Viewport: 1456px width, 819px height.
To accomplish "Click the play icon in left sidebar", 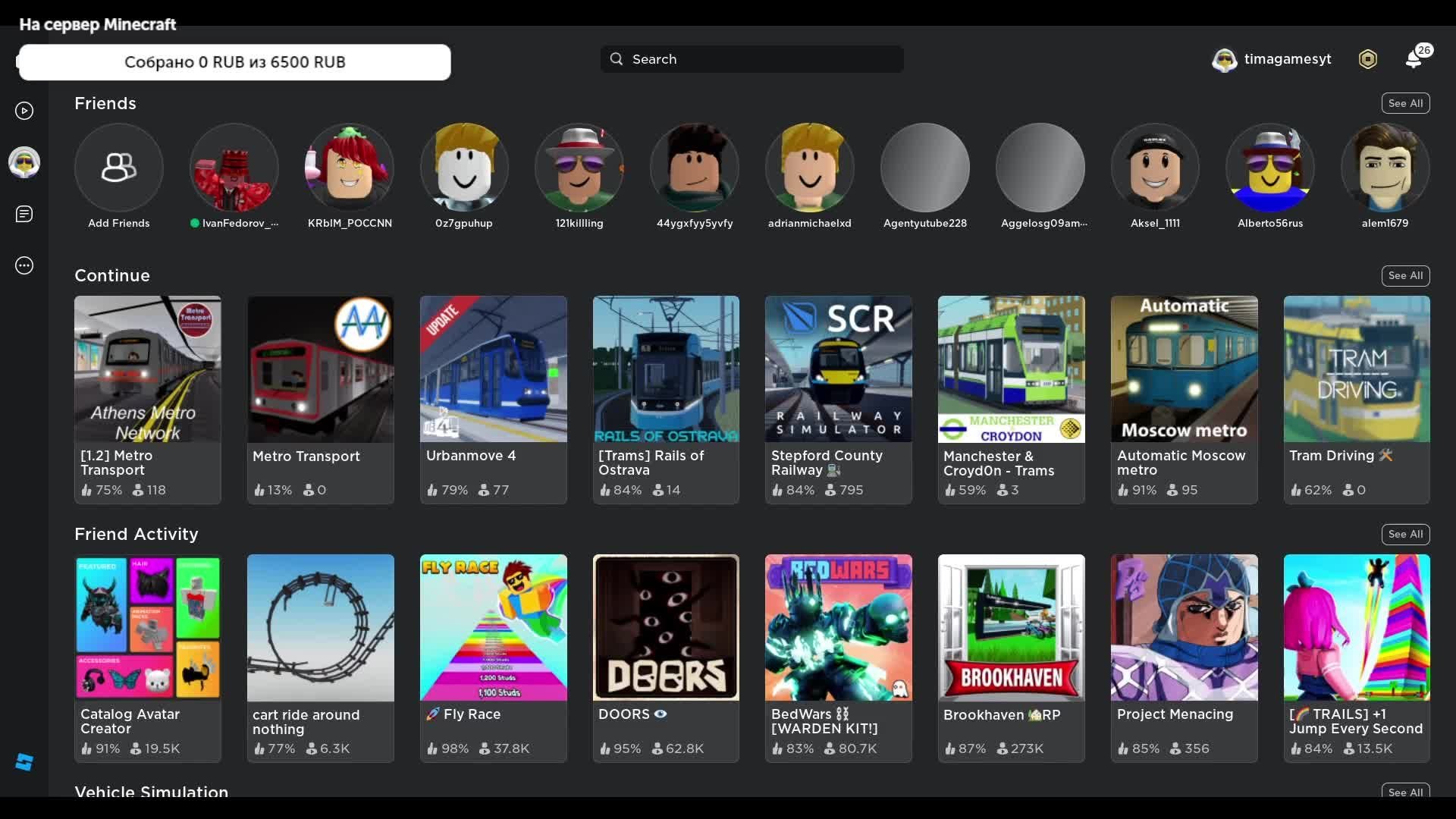I will (24, 111).
